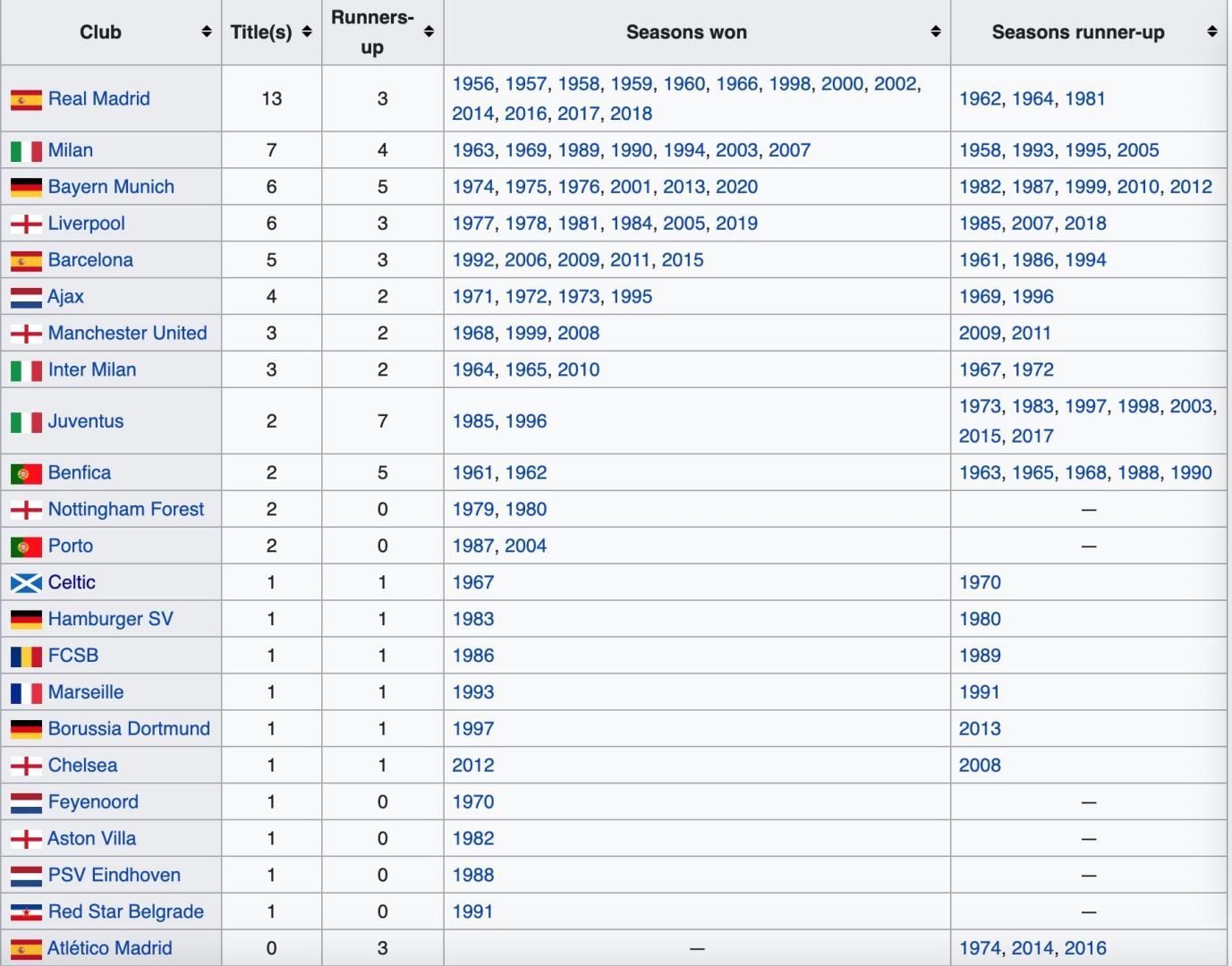The image size is (1232, 966).
Task: Click the Portugal flag beside Benfica
Action: (26, 473)
